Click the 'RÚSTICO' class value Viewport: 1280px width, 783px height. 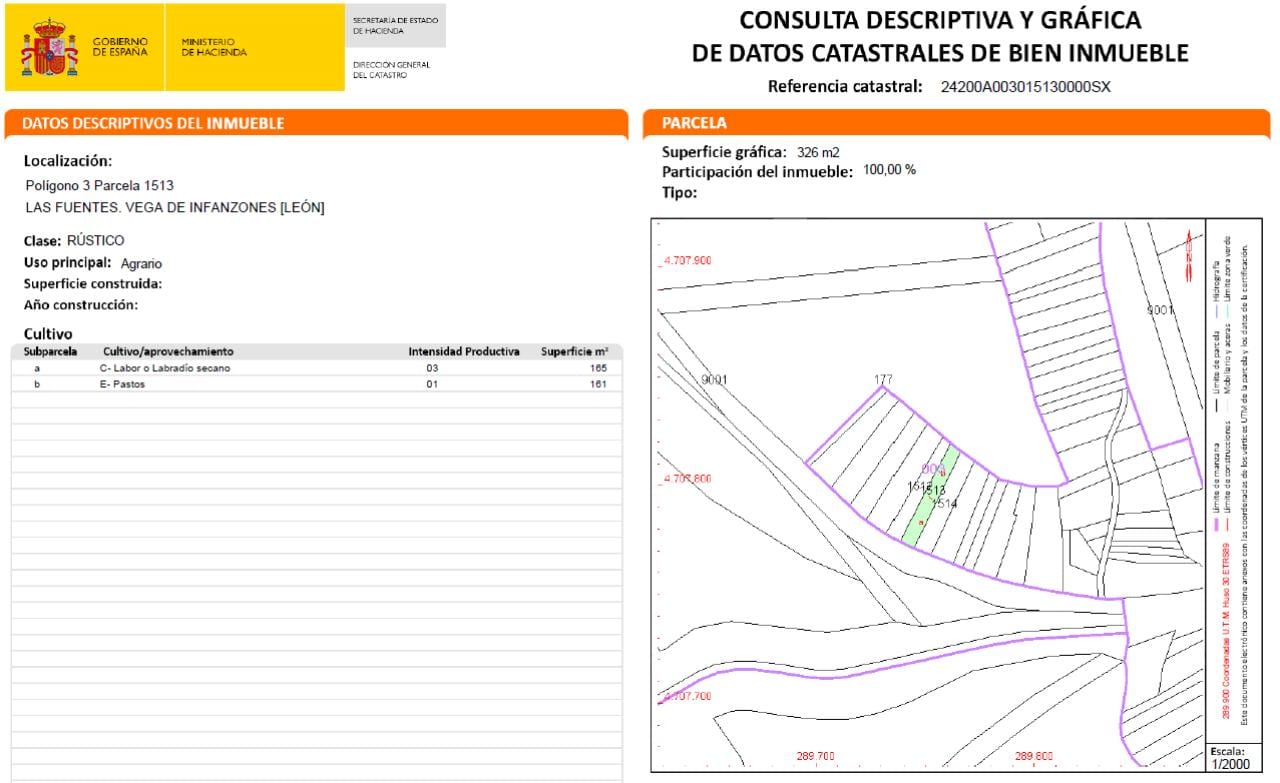pyautogui.click(x=96, y=241)
